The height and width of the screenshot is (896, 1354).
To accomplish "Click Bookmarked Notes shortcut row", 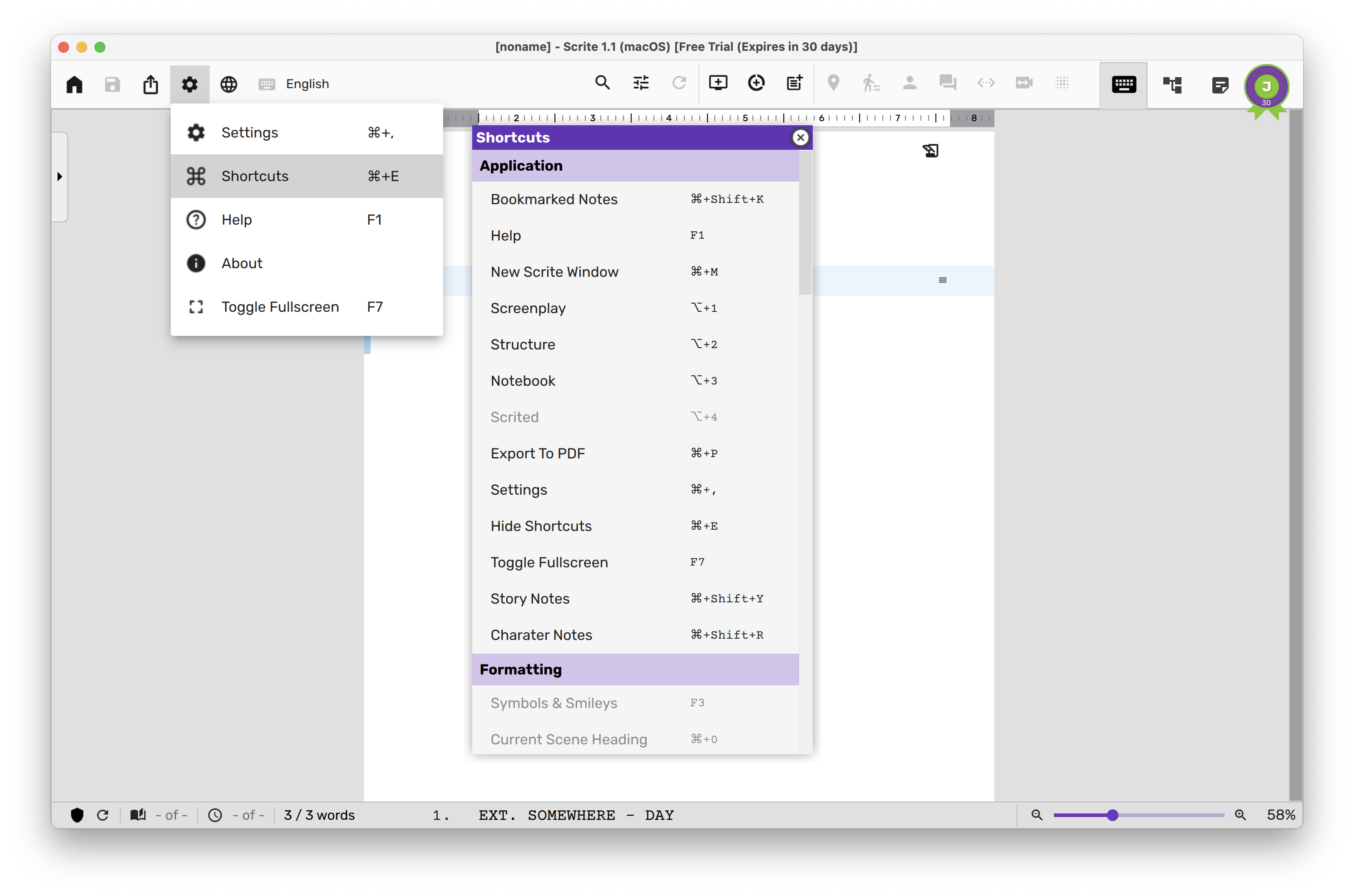I will click(x=635, y=199).
